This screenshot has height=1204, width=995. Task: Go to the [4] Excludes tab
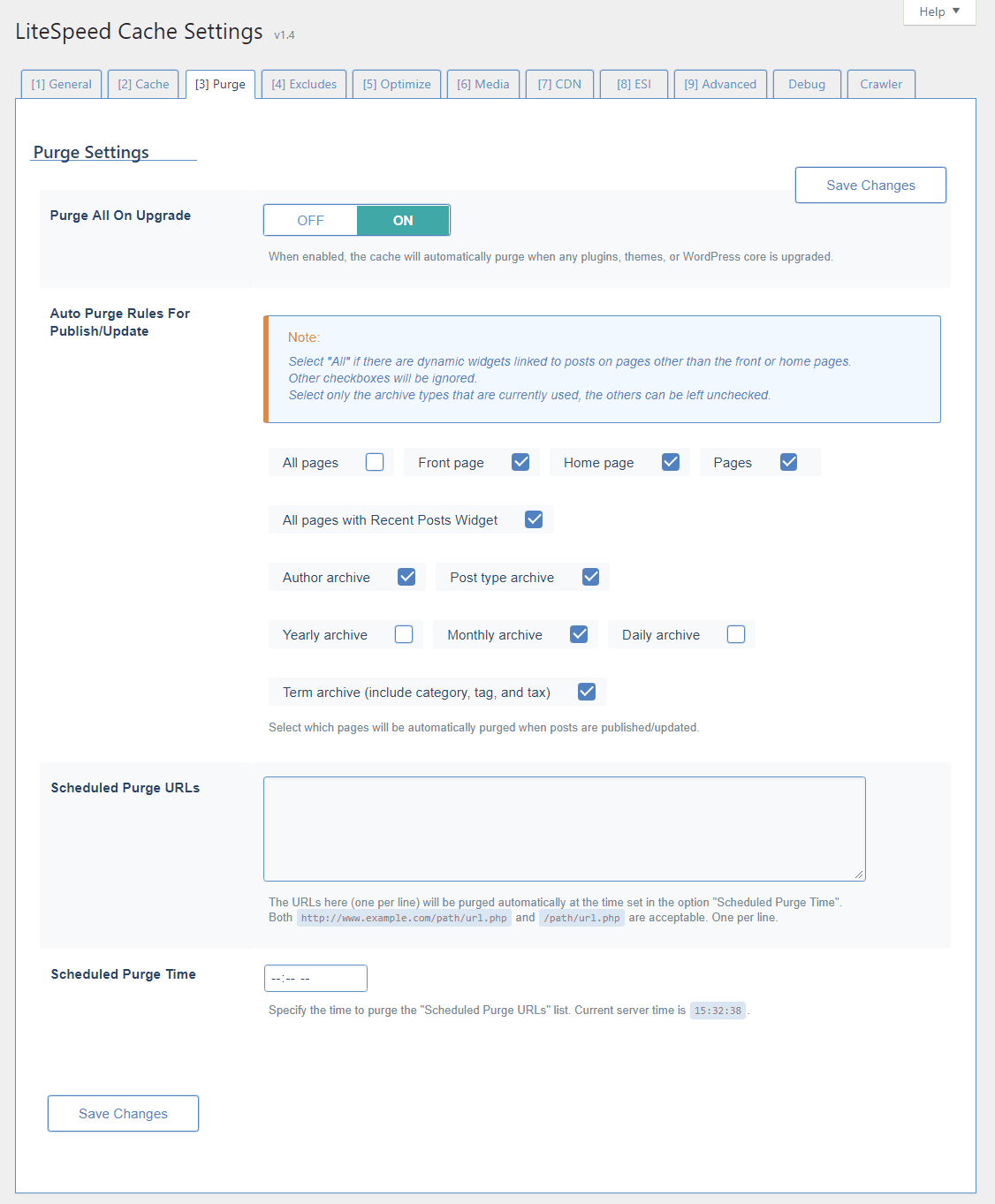(304, 84)
